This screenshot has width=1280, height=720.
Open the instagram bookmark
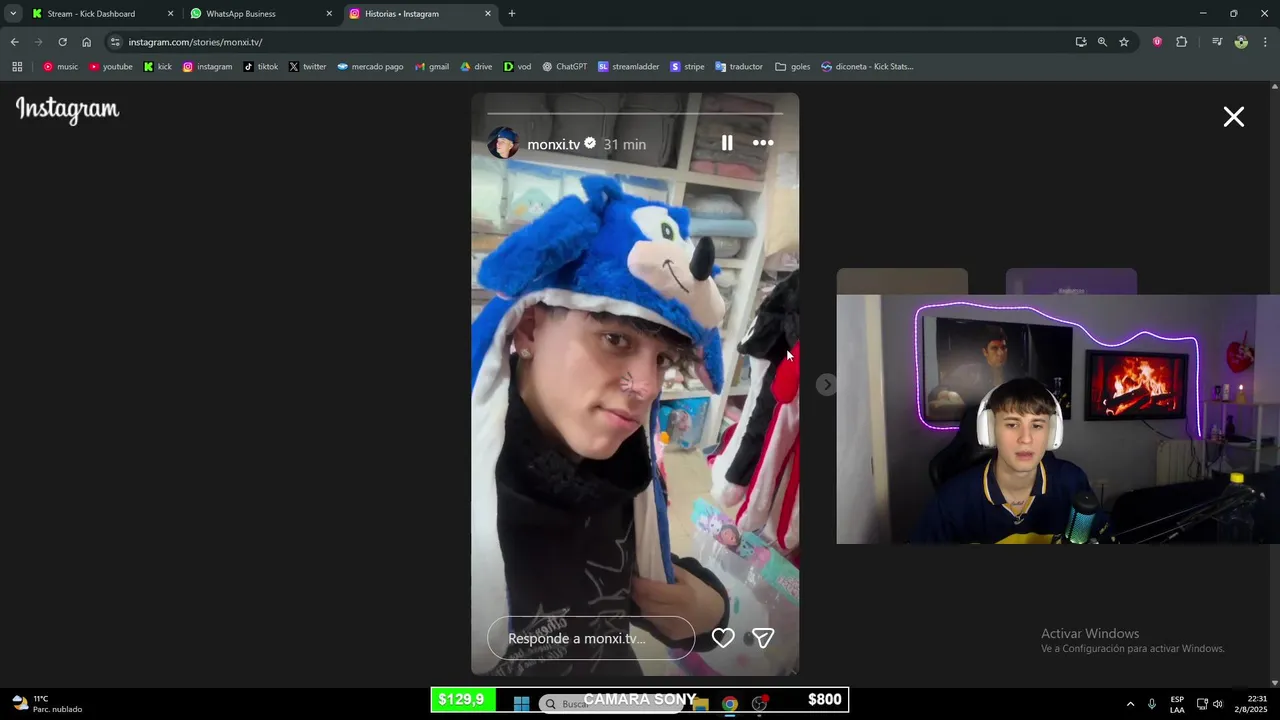click(x=207, y=67)
